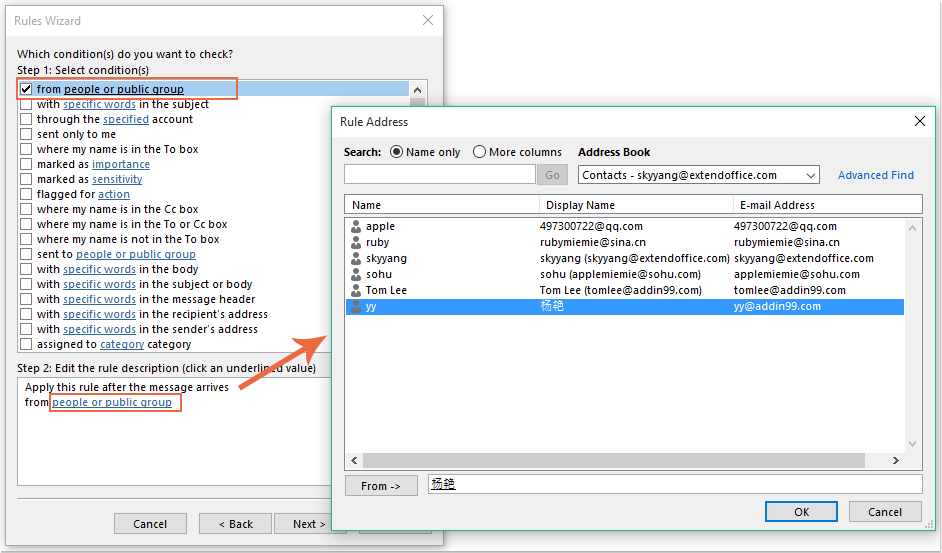The width and height of the screenshot is (942, 553).
Task: Check 'with specific words in the message header'
Action: click(x=26, y=299)
